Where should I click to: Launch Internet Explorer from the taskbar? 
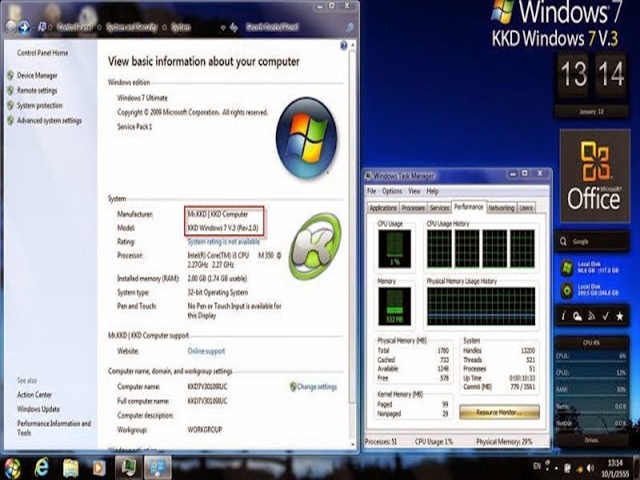click(x=42, y=468)
